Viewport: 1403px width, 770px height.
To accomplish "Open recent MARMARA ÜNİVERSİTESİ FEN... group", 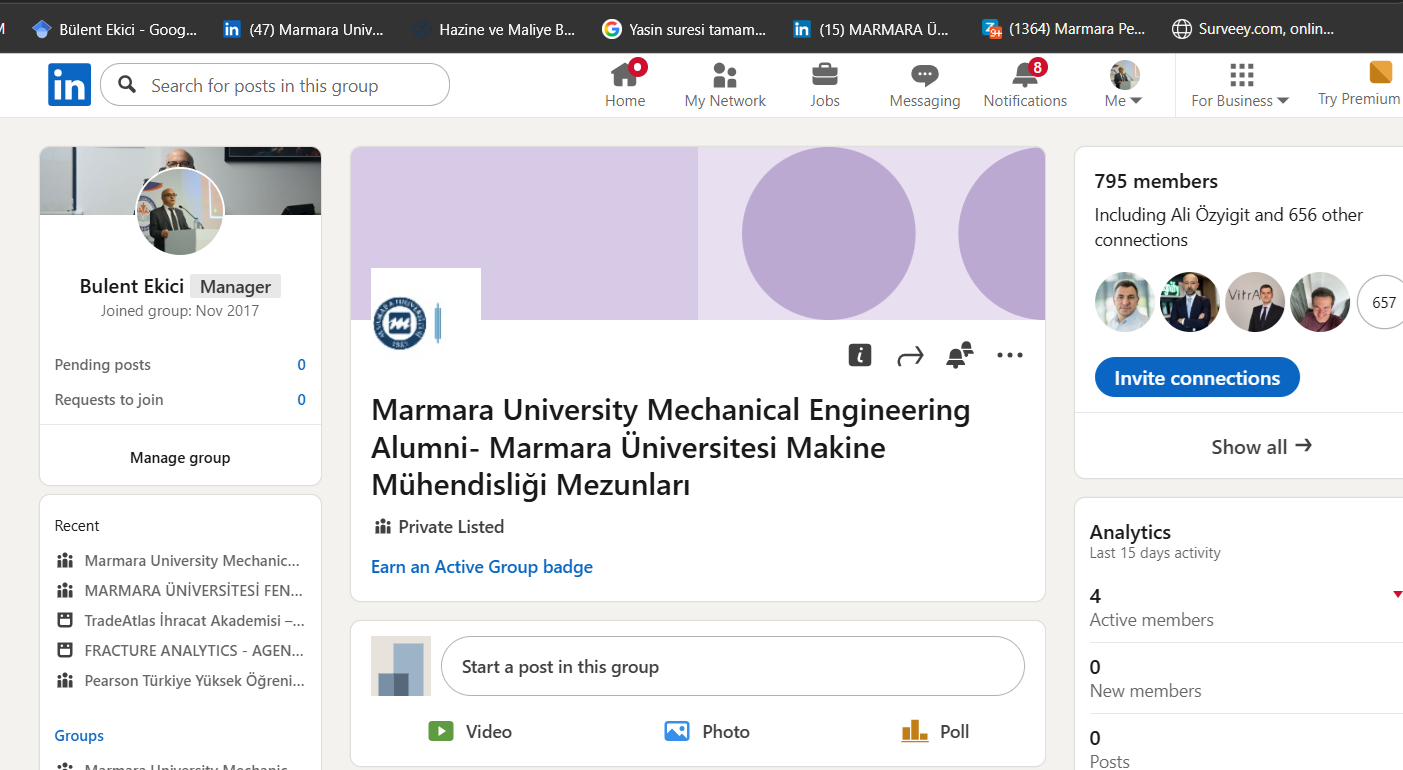I will [x=180, y=591].
